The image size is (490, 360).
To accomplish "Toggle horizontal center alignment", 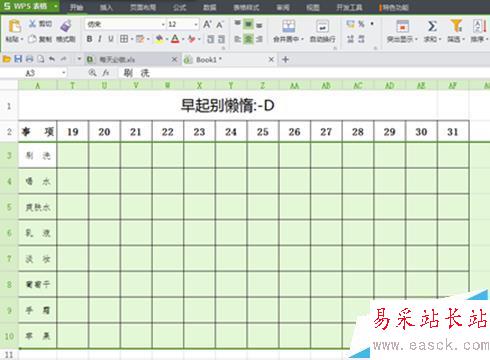I will tap(248, 39).
